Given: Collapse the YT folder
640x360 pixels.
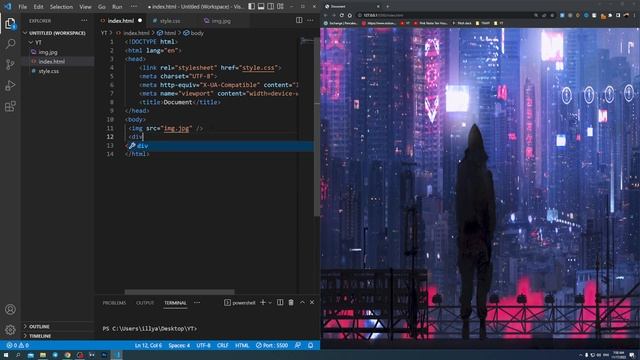Looking at the screenshot, I should point(38,42).
